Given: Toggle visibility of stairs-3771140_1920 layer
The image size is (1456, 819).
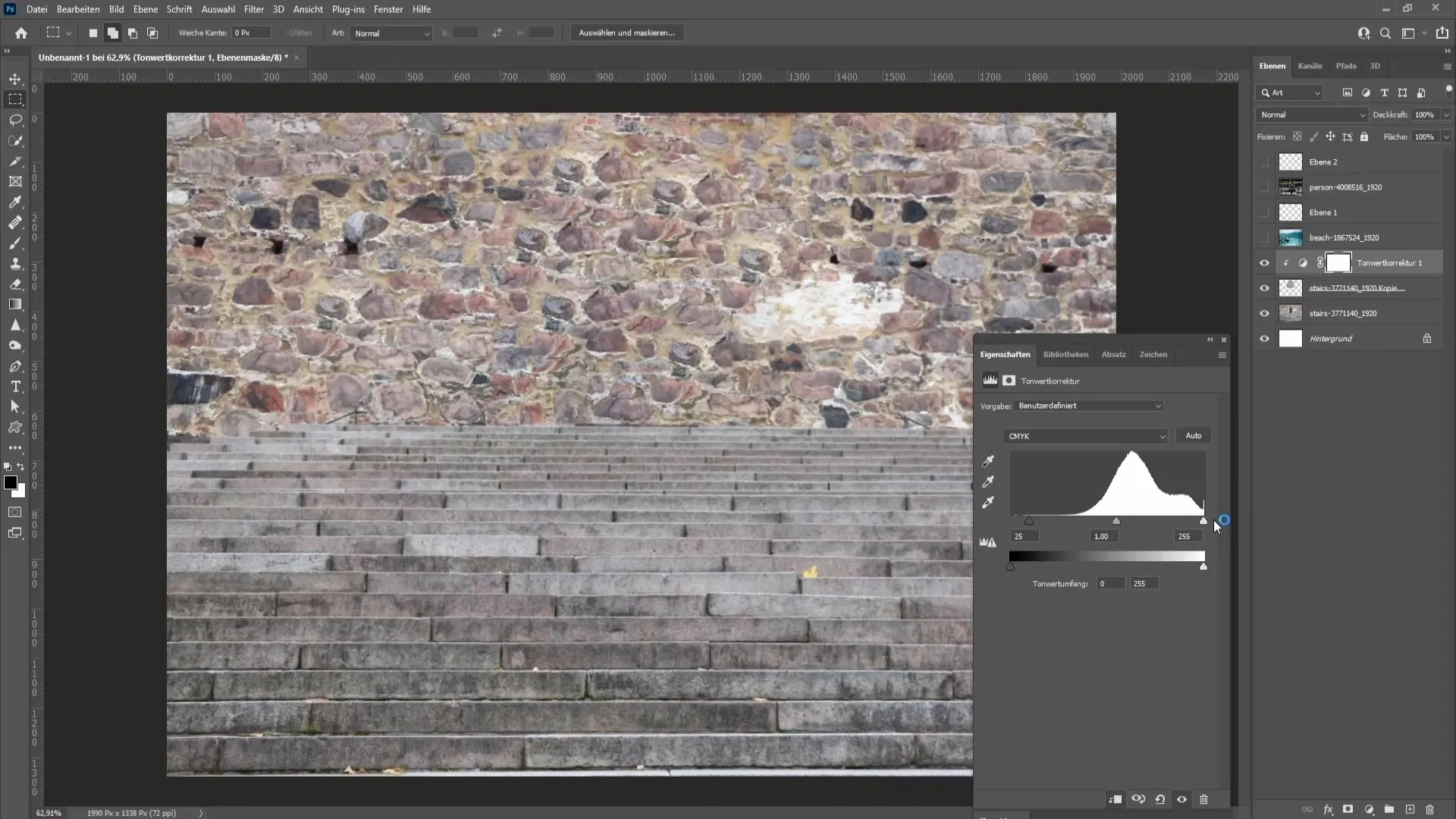Looking at the screenshot, I should (1265, 313).
